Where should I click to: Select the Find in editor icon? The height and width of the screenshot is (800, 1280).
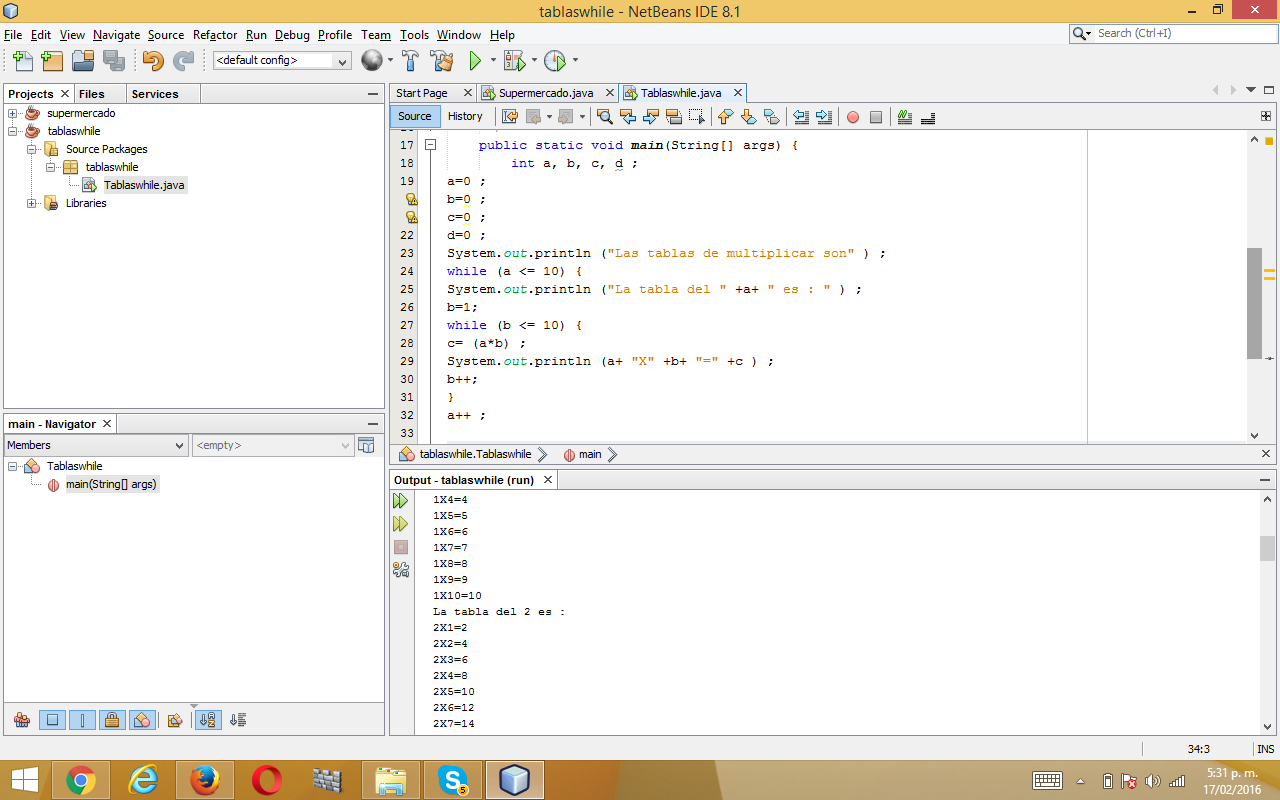(604, 117)
